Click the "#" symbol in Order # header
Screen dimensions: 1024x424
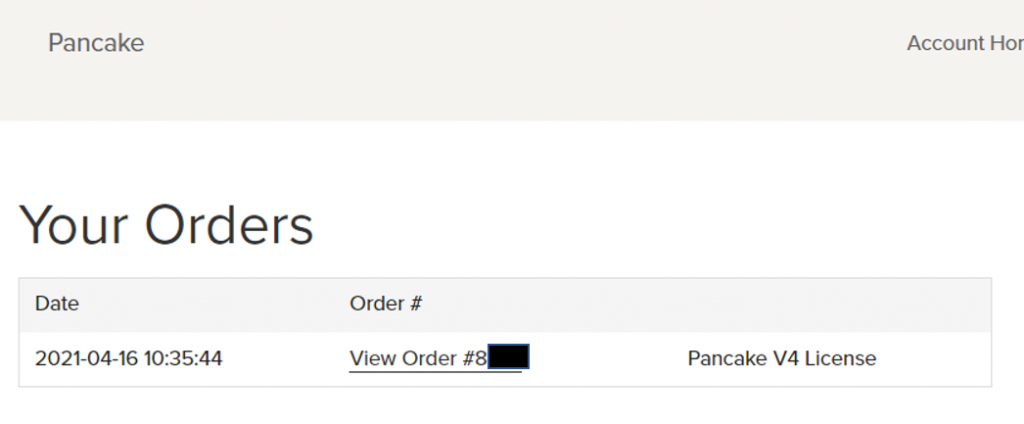(x=414, y=303)
